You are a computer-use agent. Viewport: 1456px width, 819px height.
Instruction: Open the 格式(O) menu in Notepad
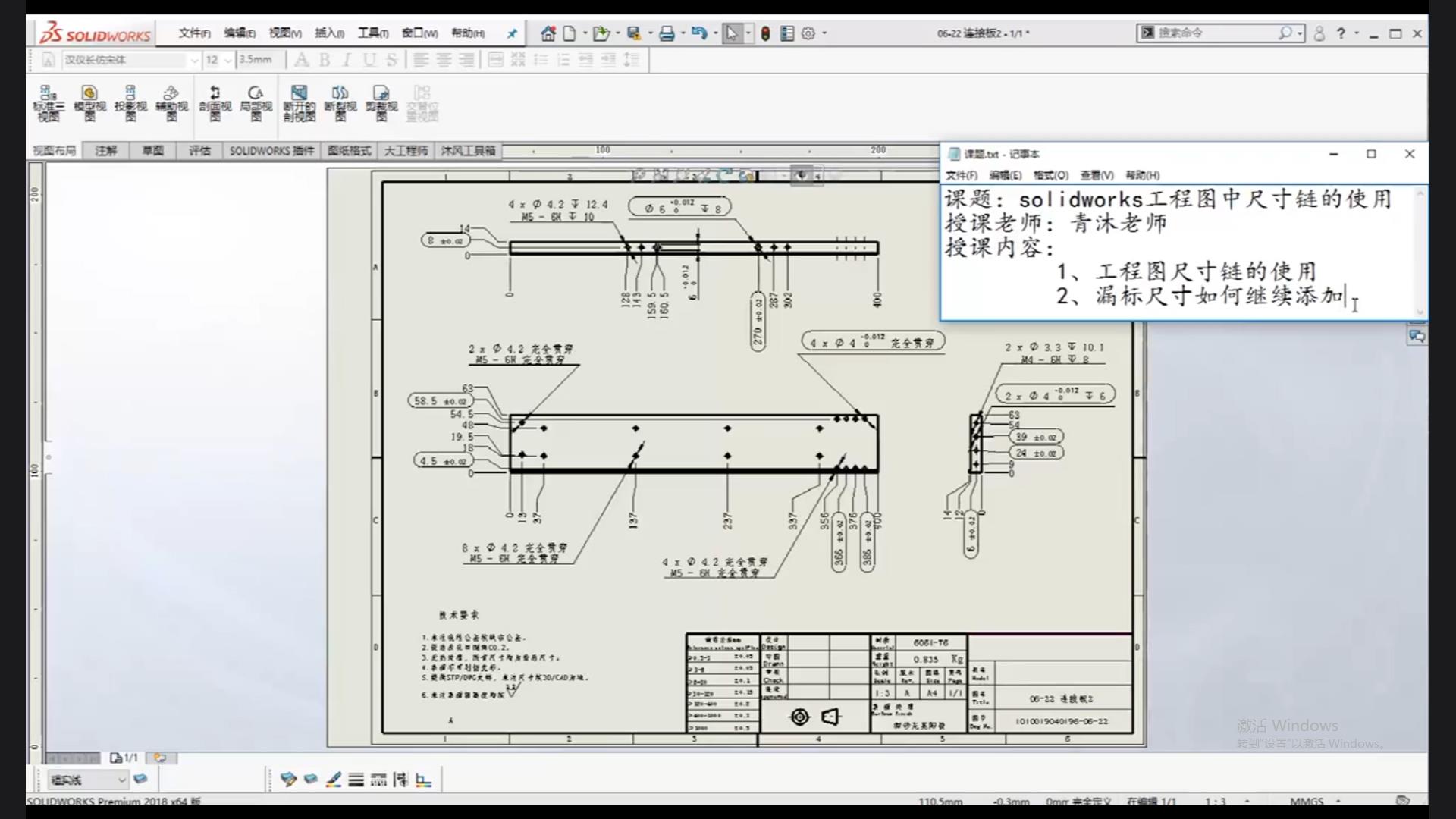coord(1051,175)
